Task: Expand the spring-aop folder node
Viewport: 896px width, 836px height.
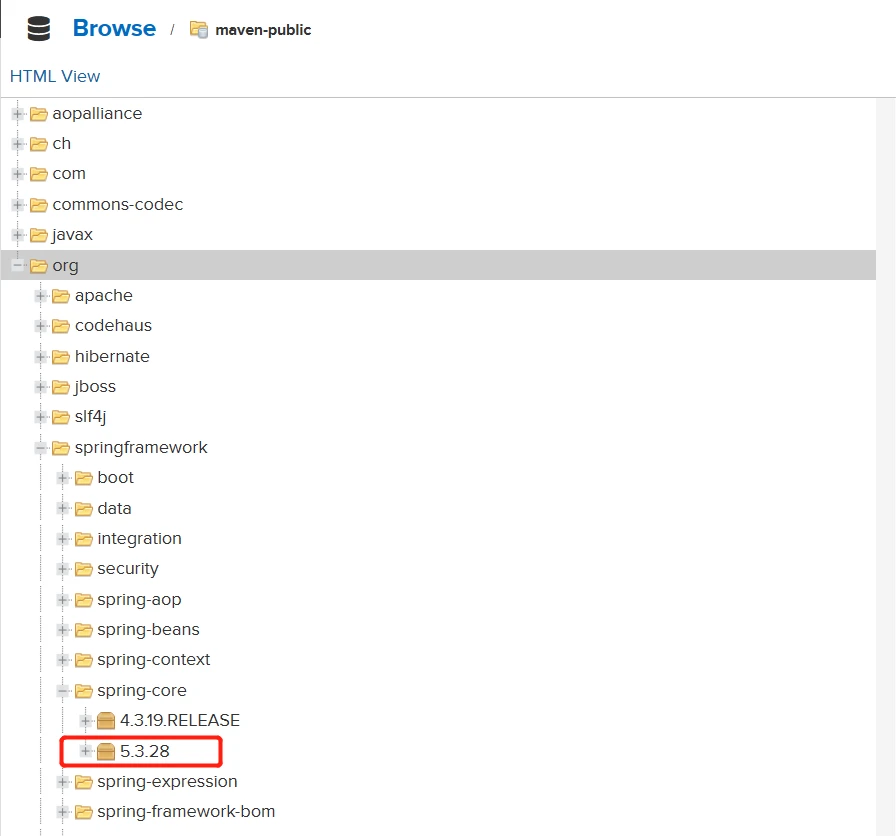Action: pyautogui.click(x=63, y=599)
